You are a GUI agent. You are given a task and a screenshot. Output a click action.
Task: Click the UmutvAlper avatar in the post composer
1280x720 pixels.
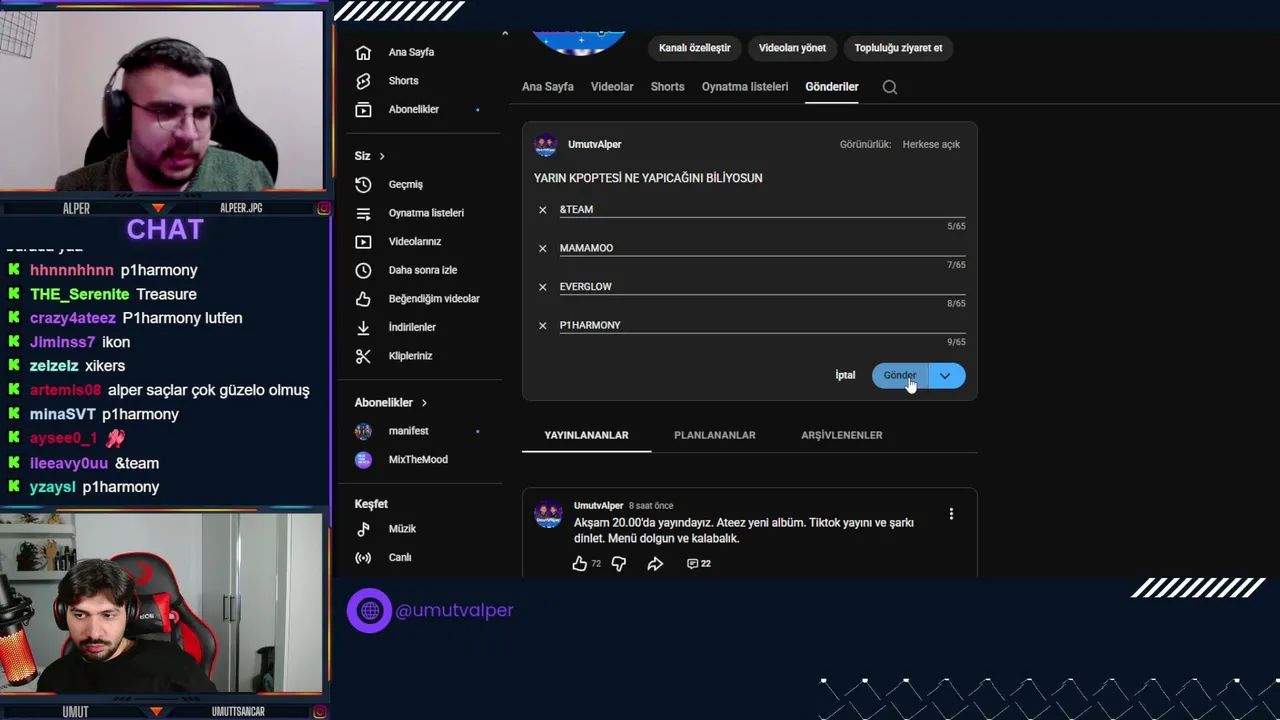click(546, 145)
